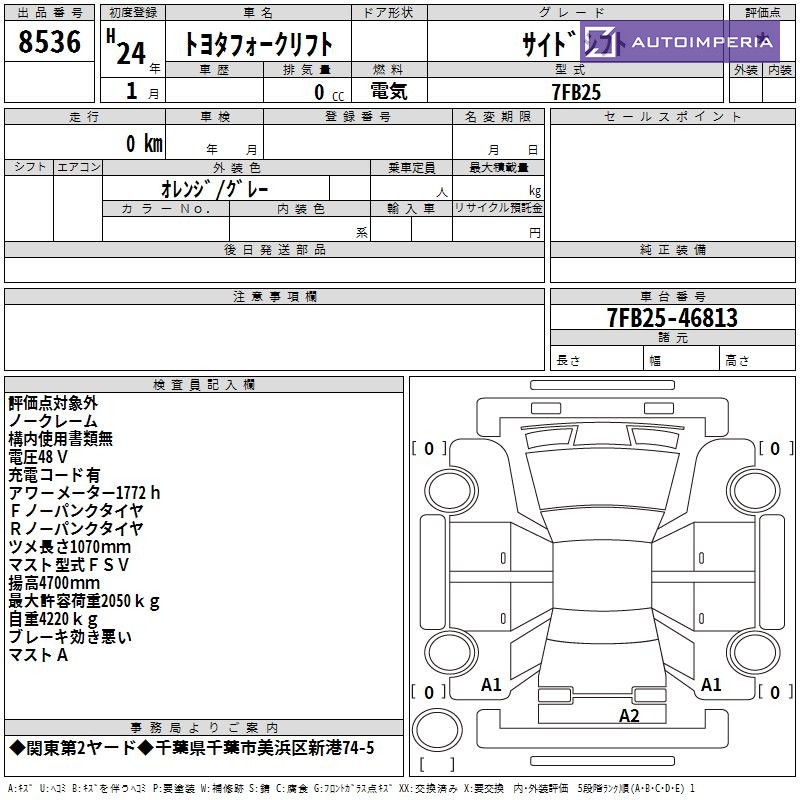
Task: Click the "シフト" header
Action: tap(29, 167)
